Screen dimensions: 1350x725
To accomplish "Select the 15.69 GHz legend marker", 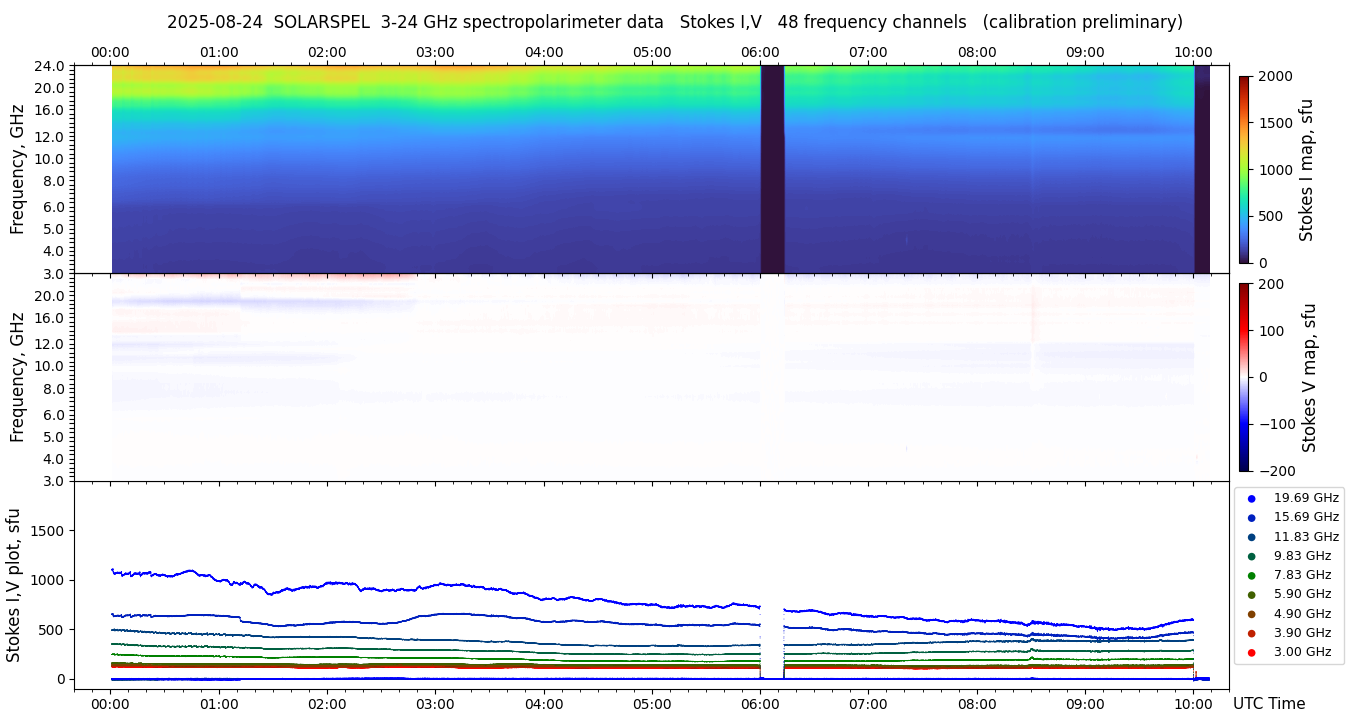I will click(1251, 517).
